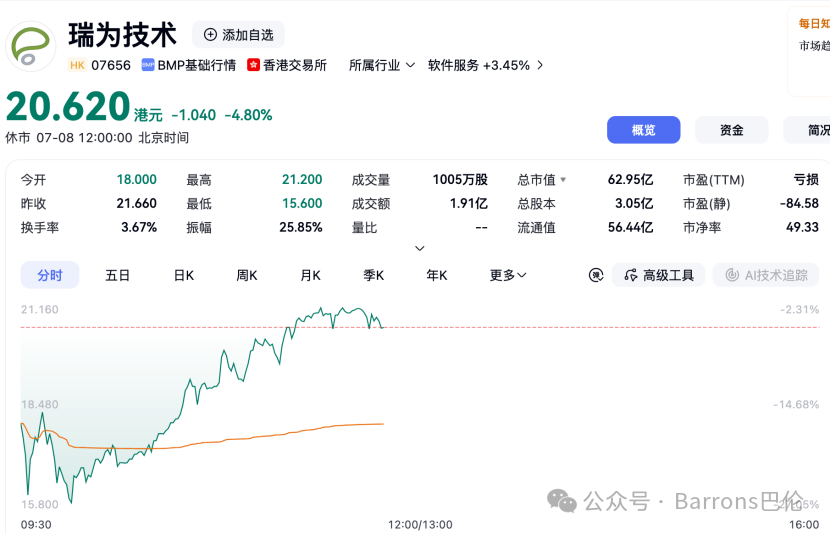Click the 21.160 price axis label

[x=40, y=309]
